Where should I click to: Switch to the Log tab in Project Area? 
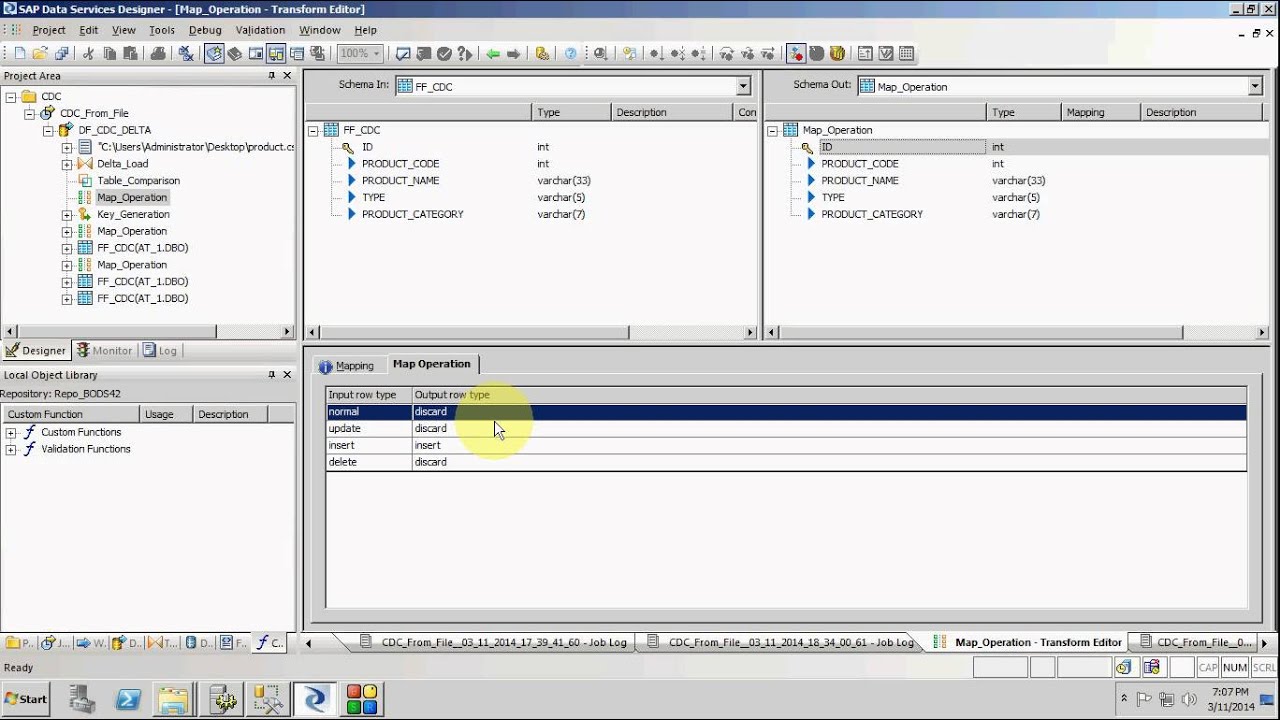(159, 351)
